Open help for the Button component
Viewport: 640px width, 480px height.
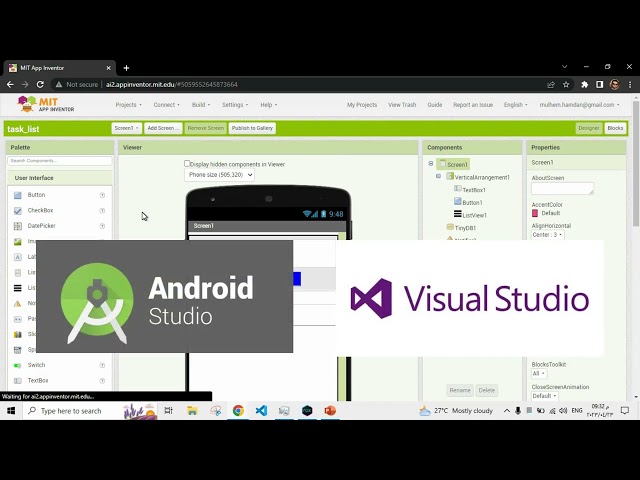pos(102,195)
